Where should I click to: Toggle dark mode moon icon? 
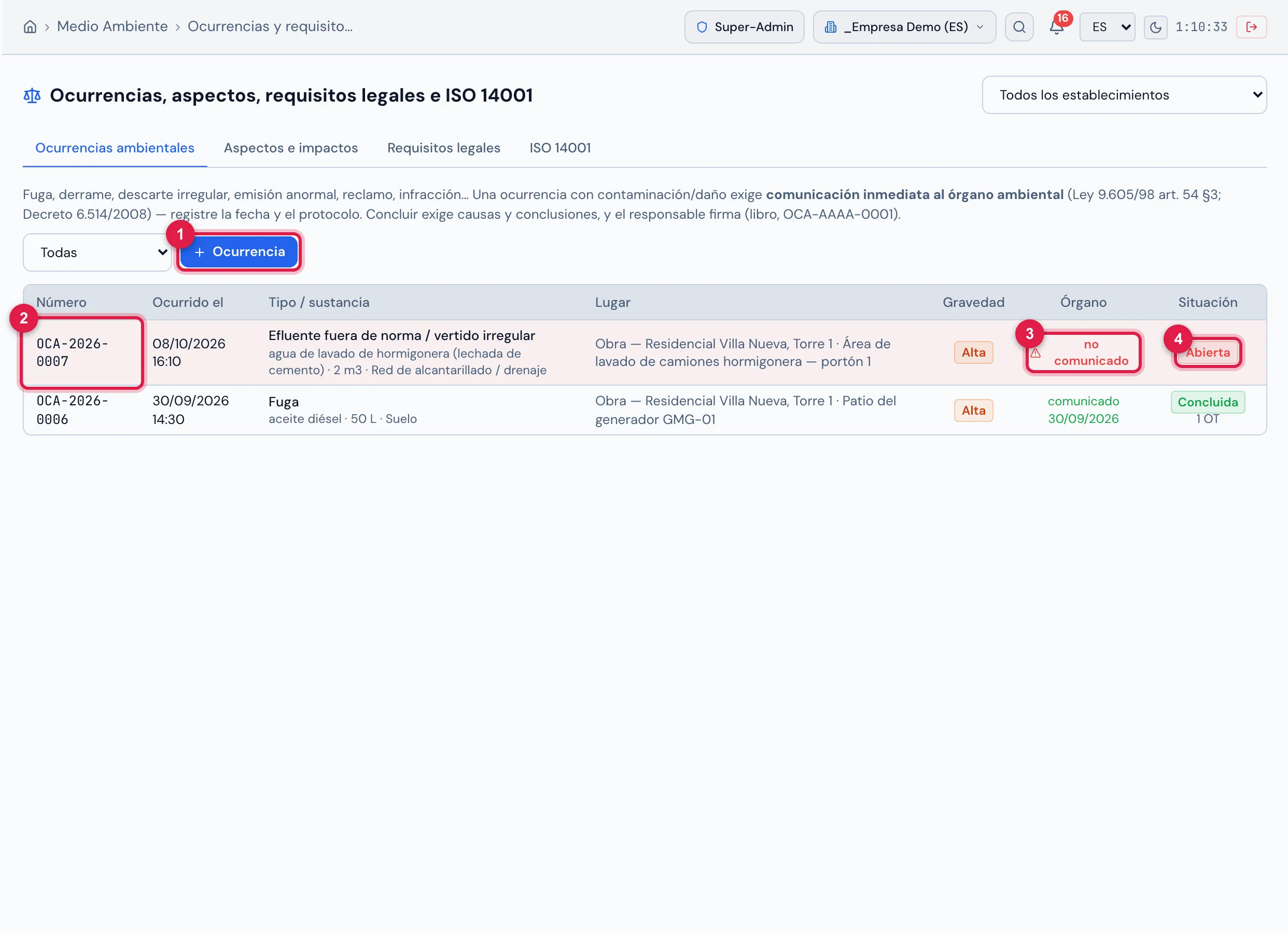point(1155,26)
